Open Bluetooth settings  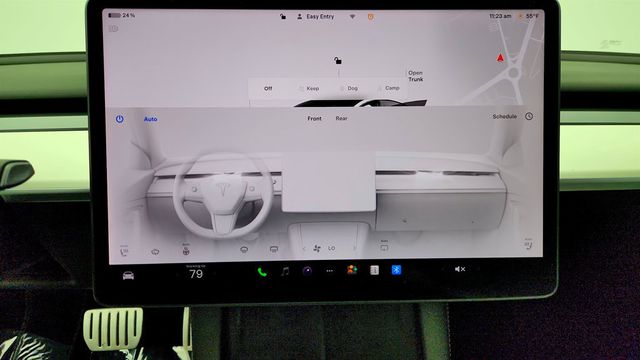(x=396, y=270)
